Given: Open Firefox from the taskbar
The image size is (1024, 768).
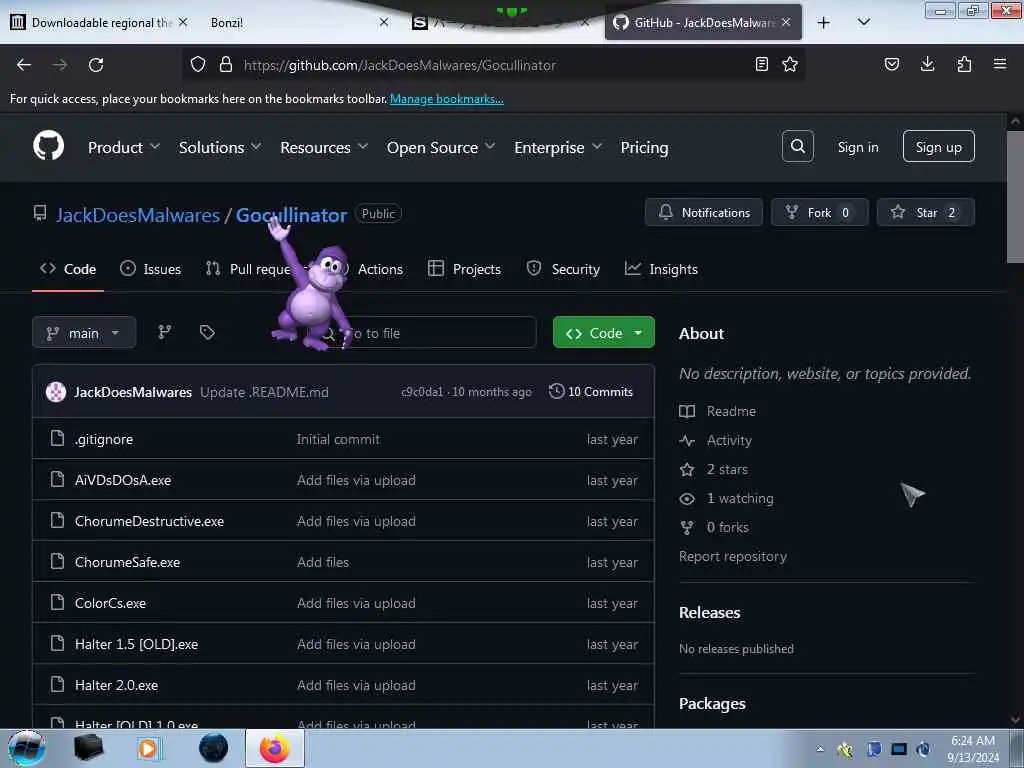Looking at the screenshot, I should 275,748.
